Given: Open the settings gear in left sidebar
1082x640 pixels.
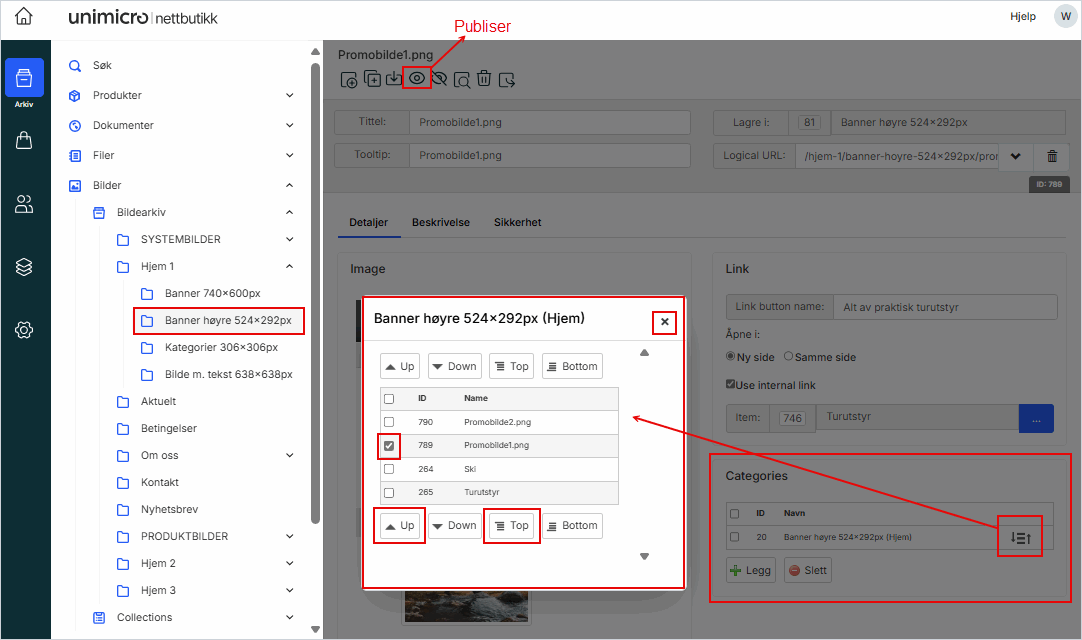Looking at the screenshot, I should click(25, 330).
